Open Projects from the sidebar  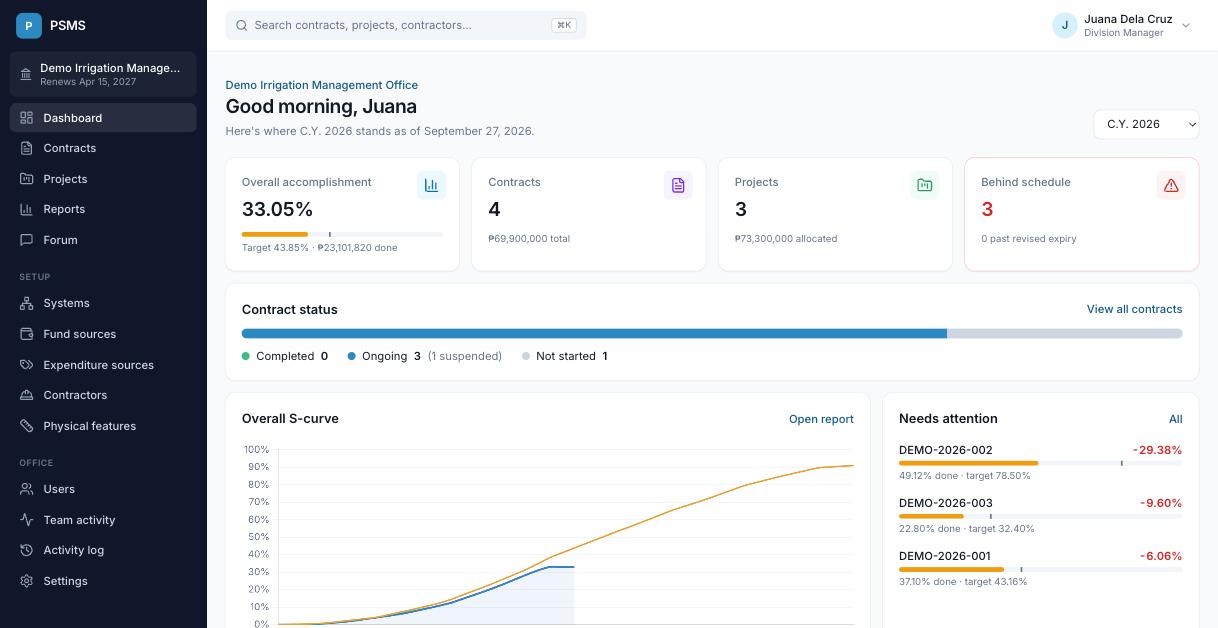[103, 179]
